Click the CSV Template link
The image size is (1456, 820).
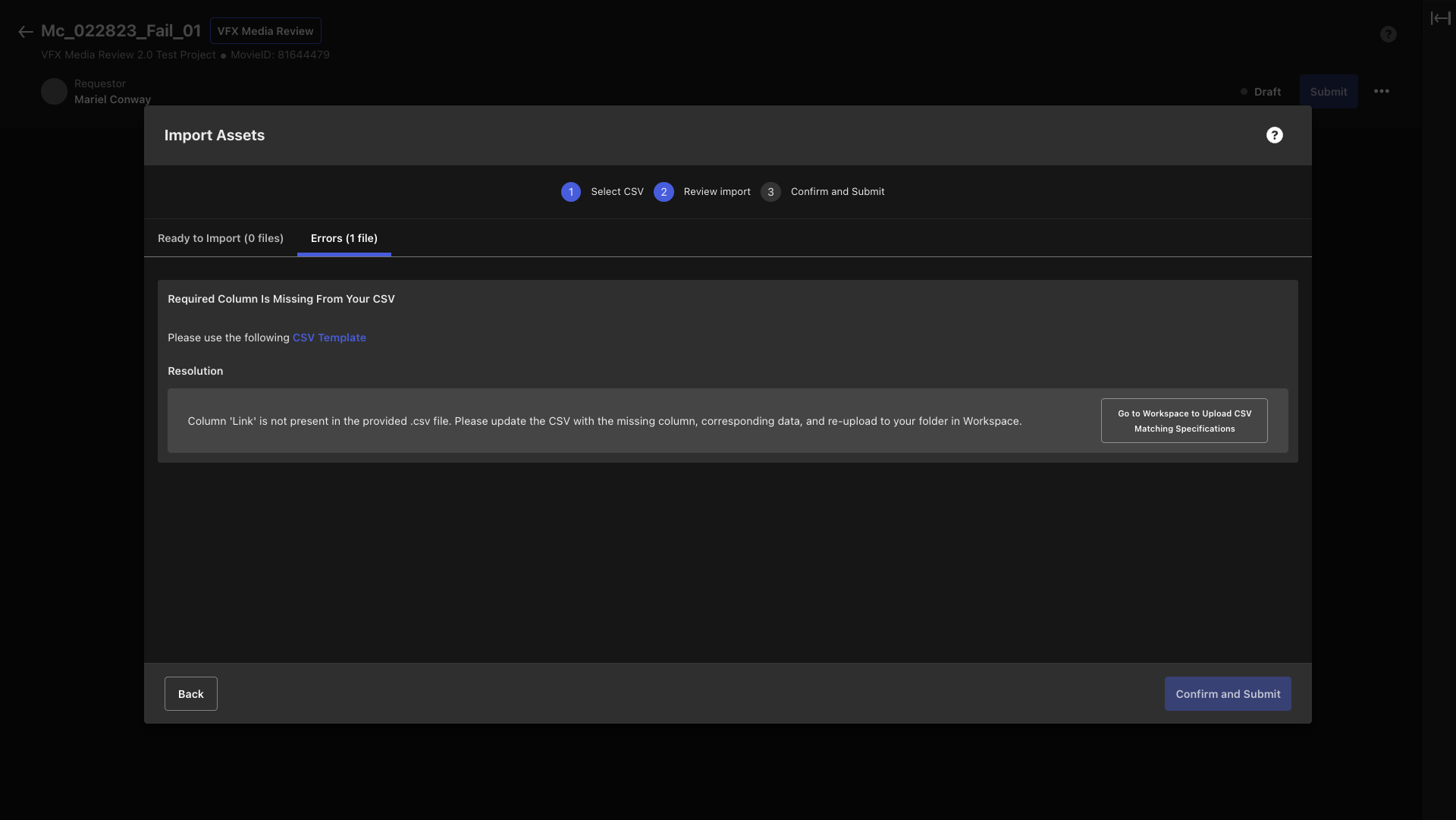(328, 338)
